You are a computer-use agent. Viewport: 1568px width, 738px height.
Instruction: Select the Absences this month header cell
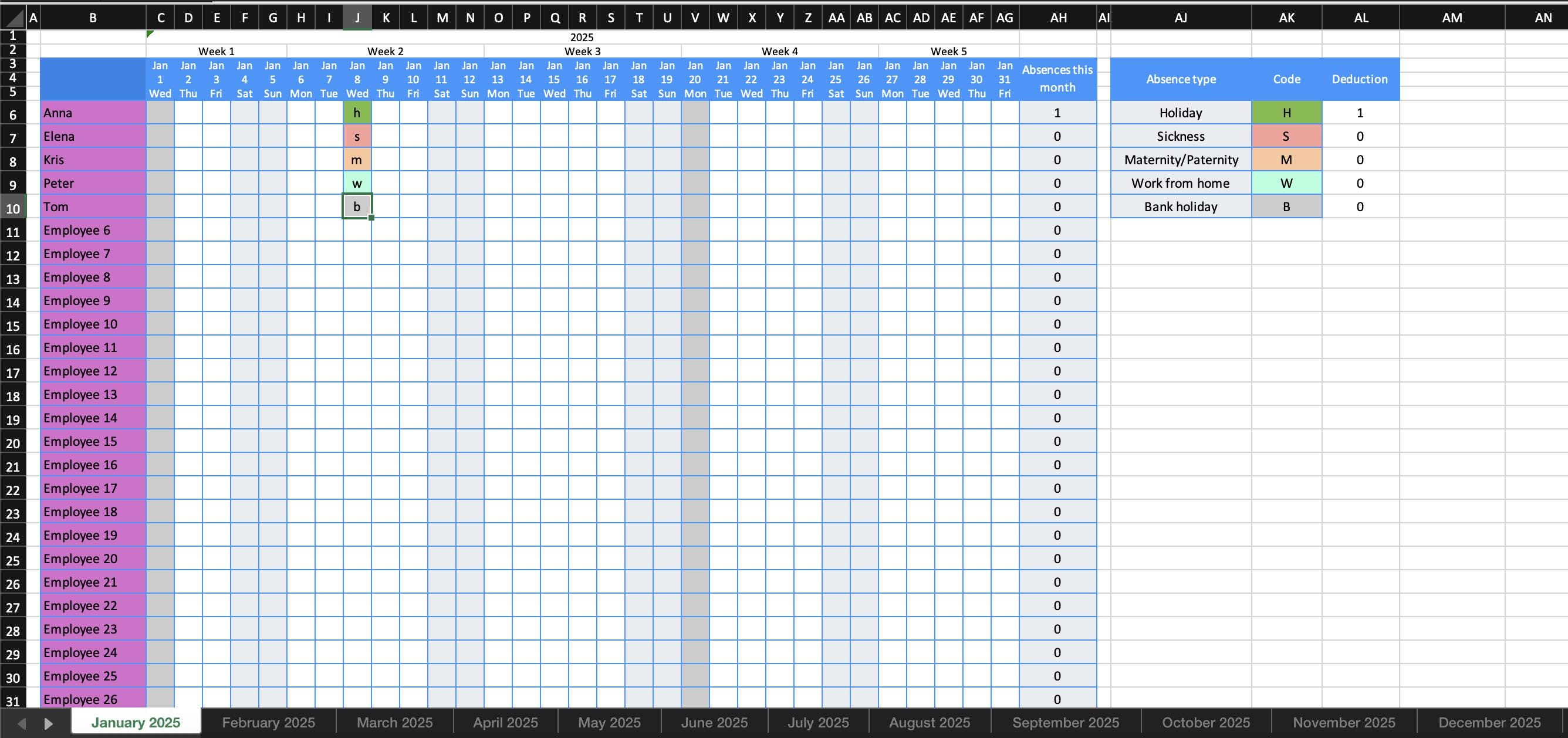(1057, 79)
